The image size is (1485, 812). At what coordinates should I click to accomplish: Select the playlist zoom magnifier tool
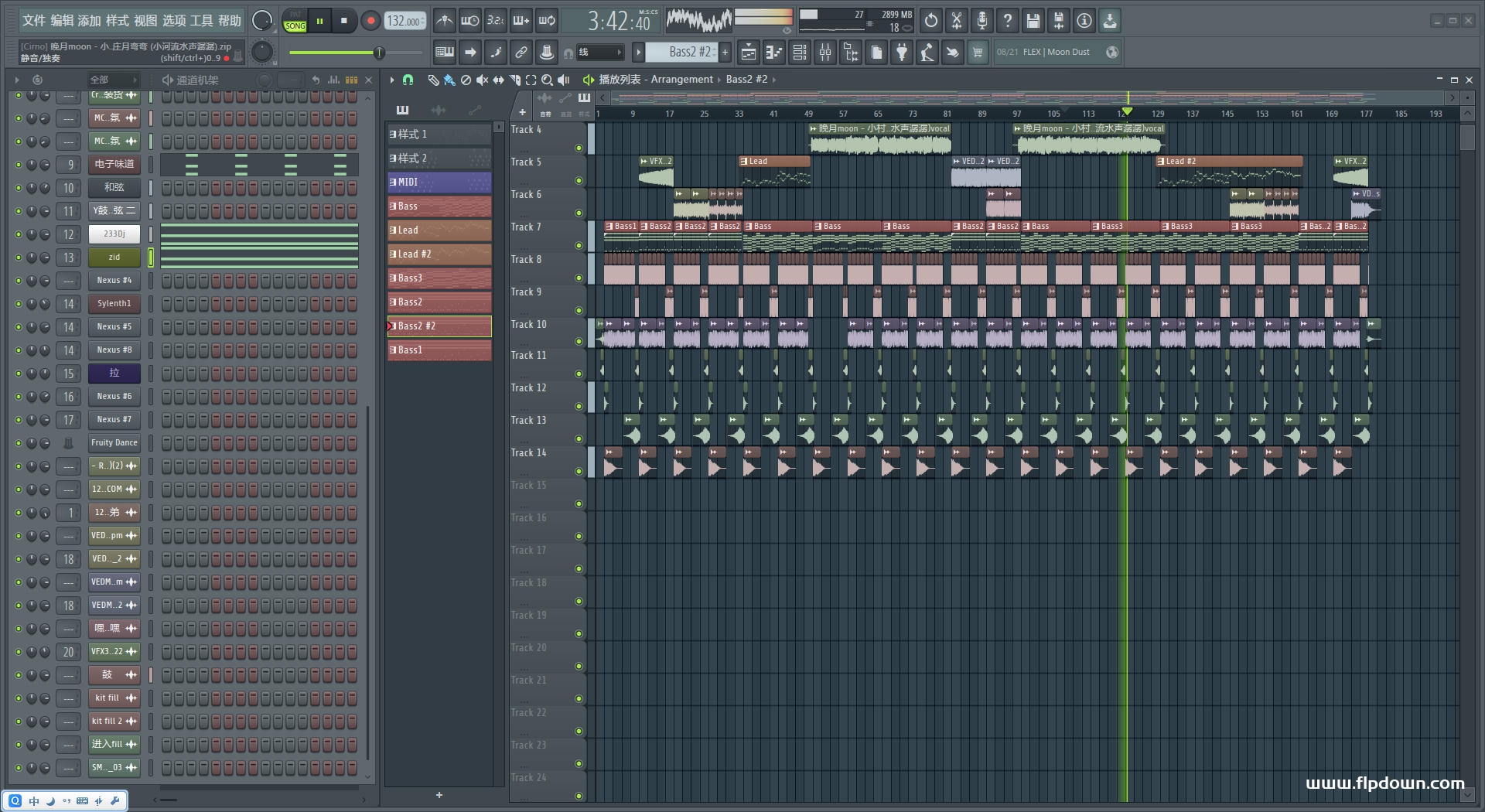pos(547,80)
